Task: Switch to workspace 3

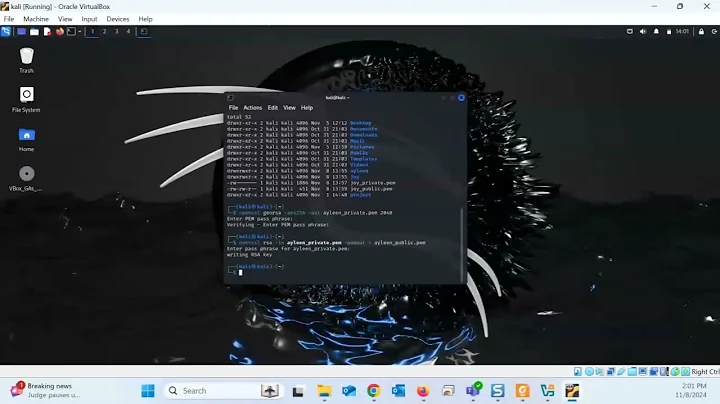Action: tap(116, 31)
